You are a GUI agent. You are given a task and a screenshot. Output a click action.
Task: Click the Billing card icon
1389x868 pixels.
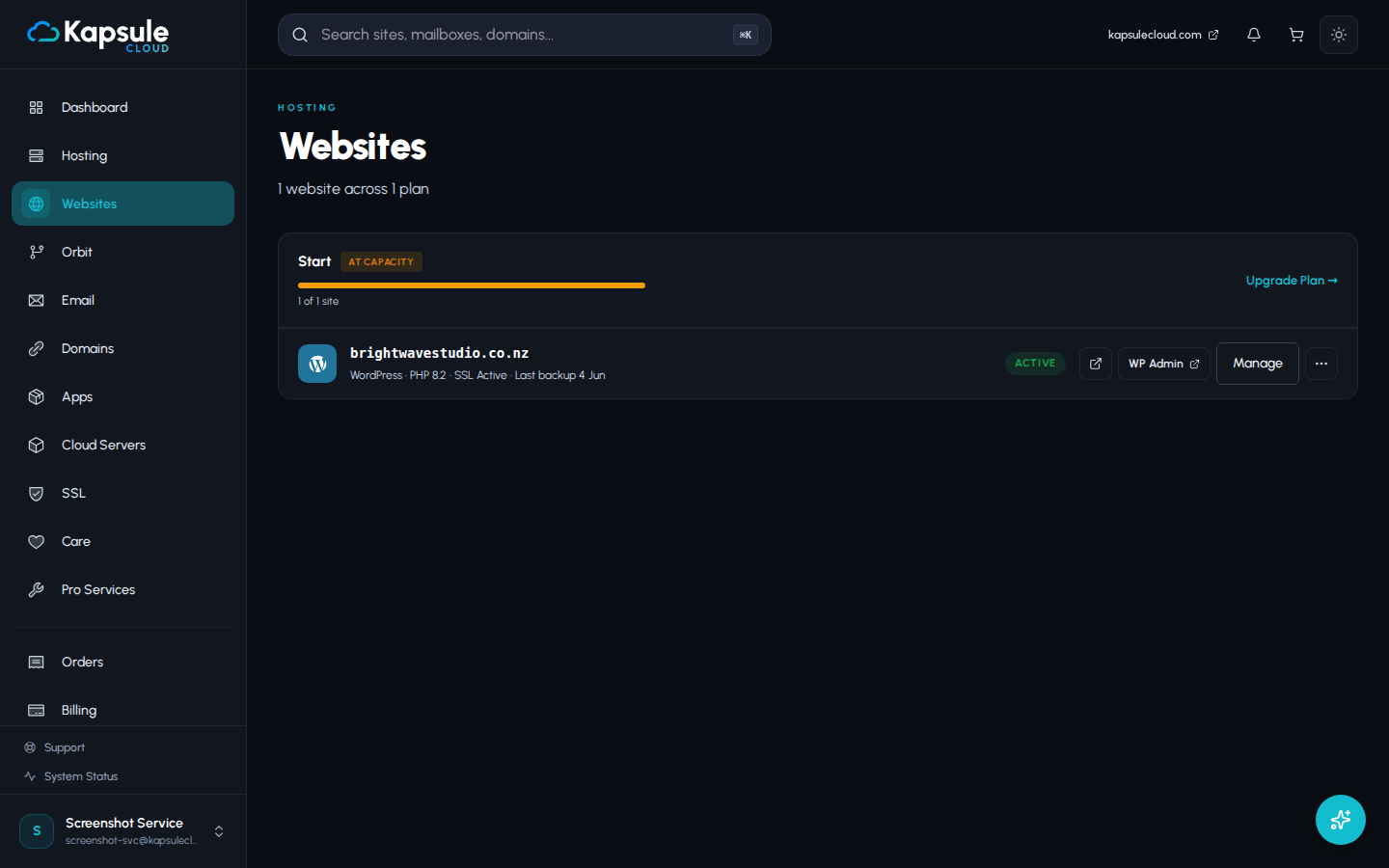pyautogui.click(x=37, y=710)
